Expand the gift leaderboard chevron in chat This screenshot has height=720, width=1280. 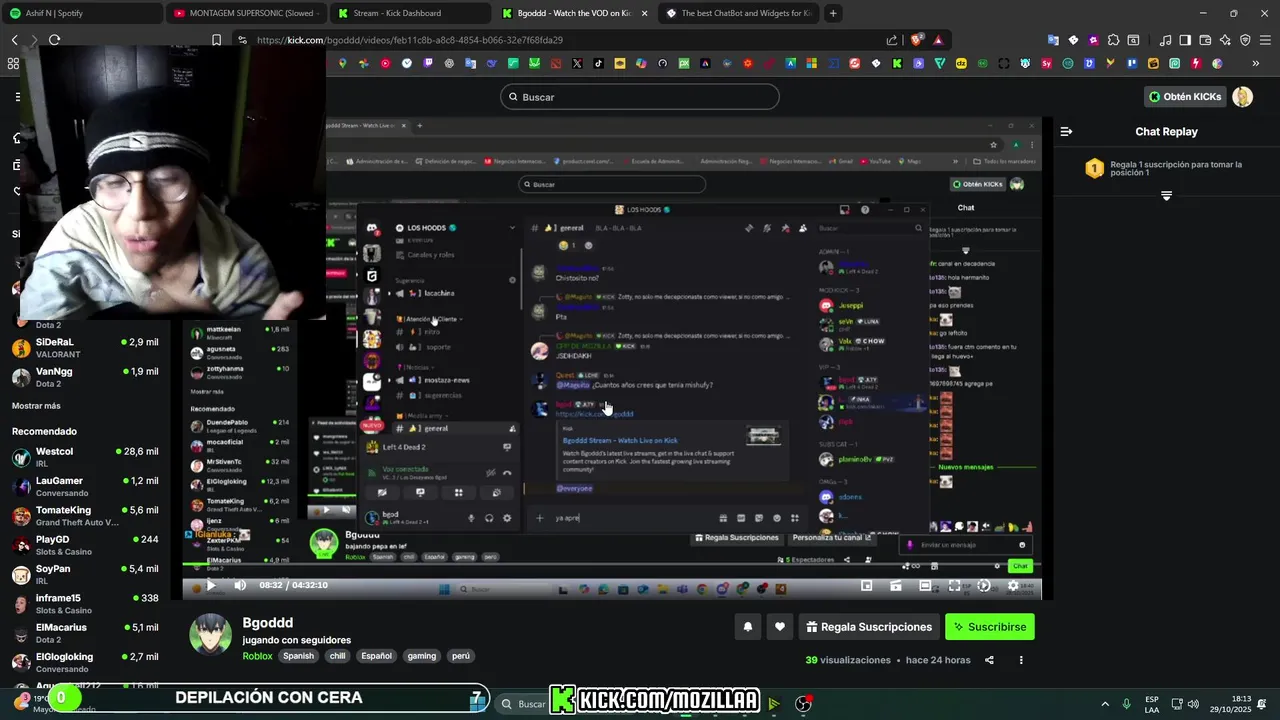[1166, 196]
